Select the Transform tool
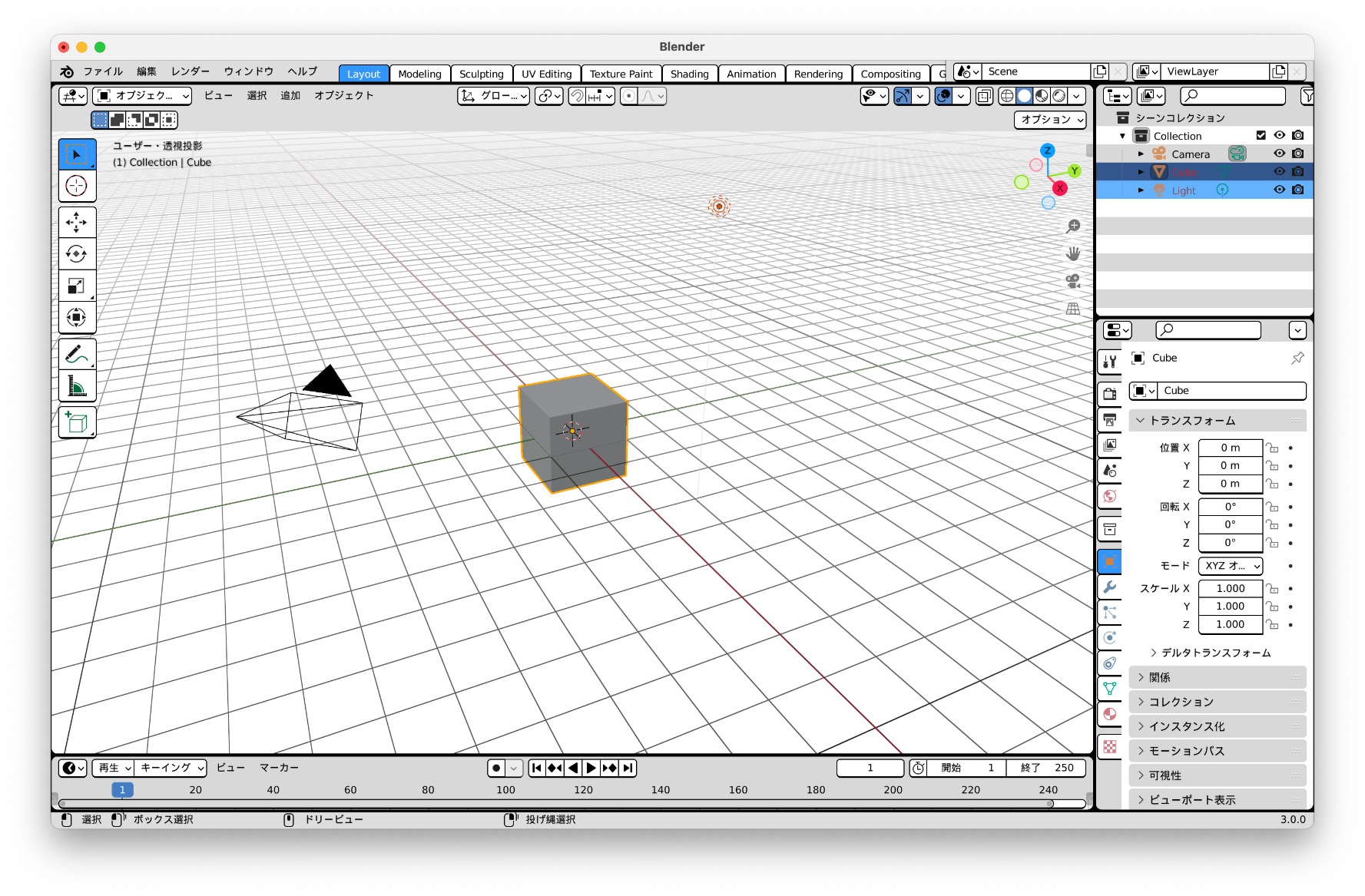This screenshot has width=1365, height=896. (77, 317)
